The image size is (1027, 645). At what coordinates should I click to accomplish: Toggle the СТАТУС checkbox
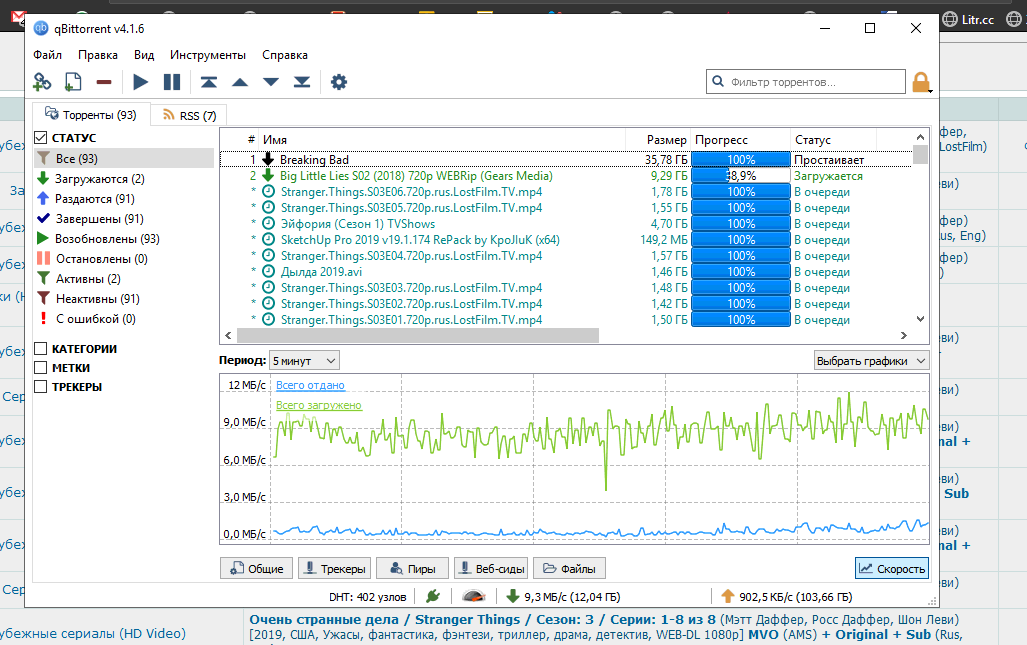point(41,138)
